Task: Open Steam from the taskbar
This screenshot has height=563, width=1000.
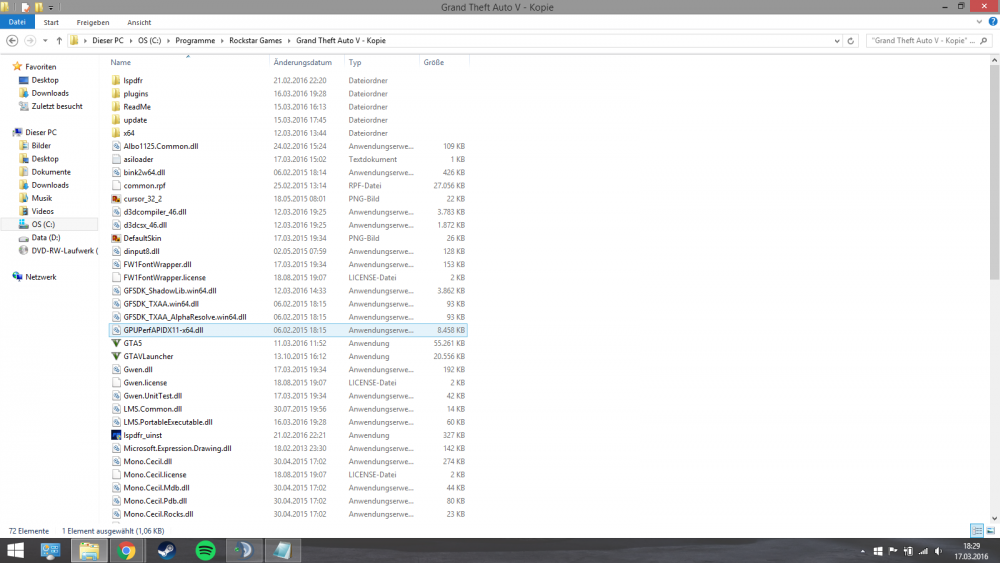Action: point(166,550)
